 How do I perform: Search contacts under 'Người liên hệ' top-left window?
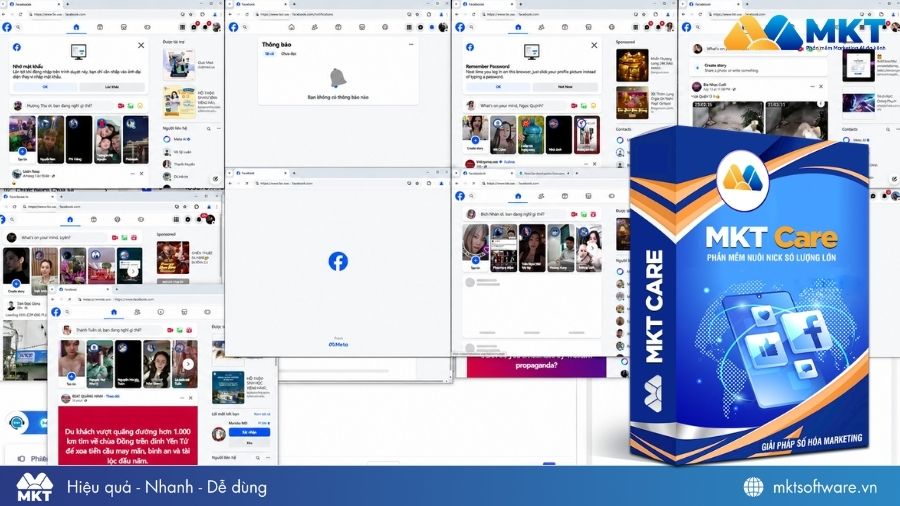pos(208,129)
